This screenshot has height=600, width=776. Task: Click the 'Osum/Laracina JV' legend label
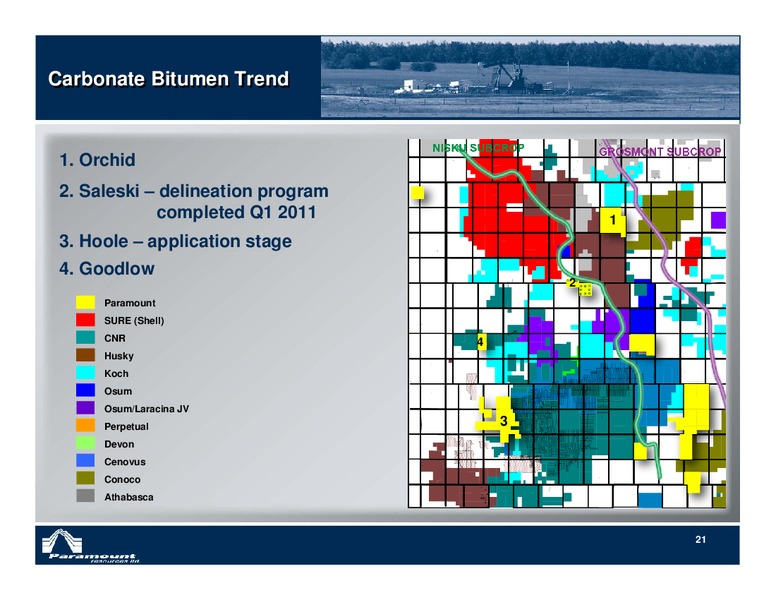(146, 409)
